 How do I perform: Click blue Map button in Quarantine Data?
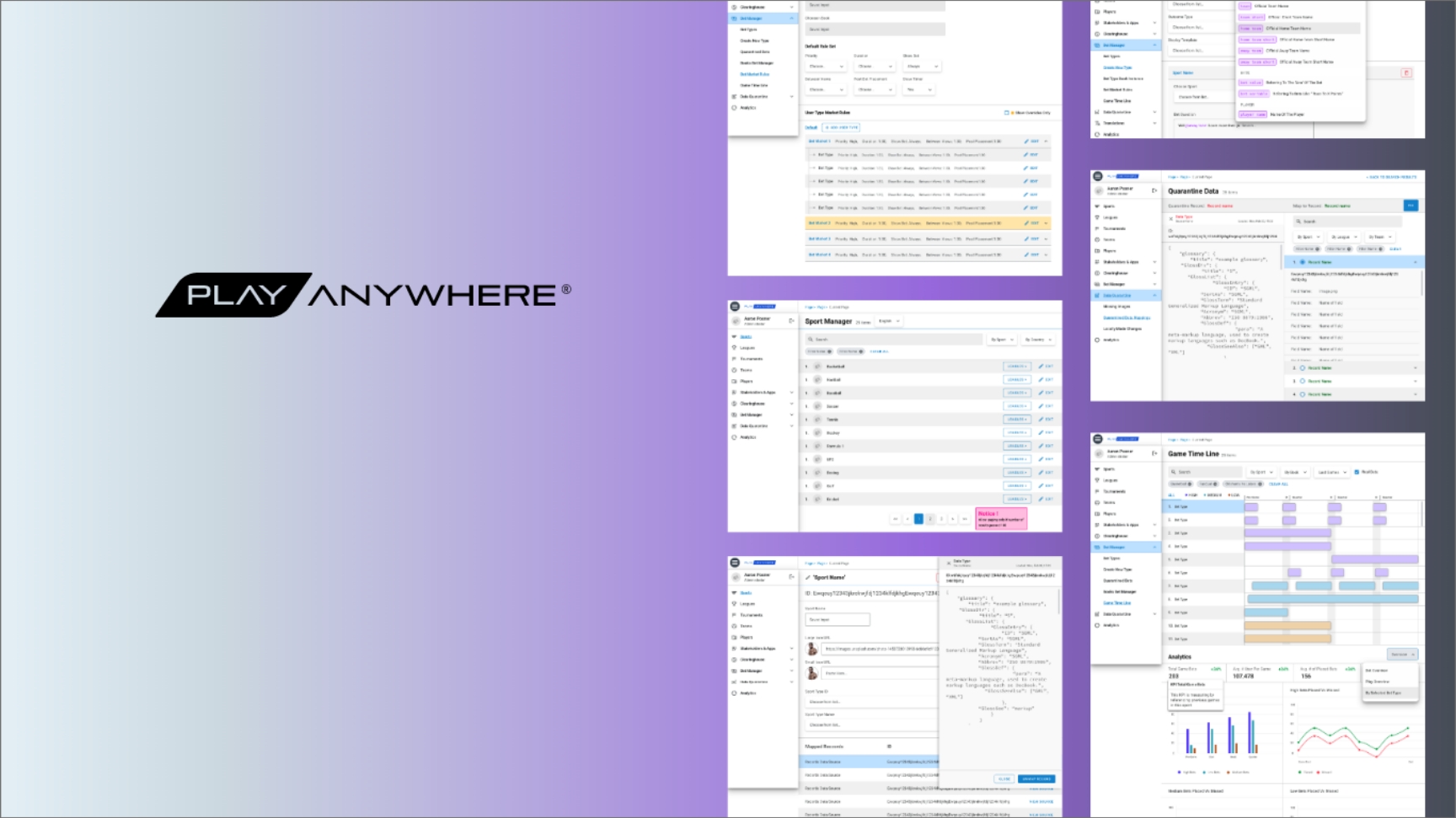point(1410,206)
